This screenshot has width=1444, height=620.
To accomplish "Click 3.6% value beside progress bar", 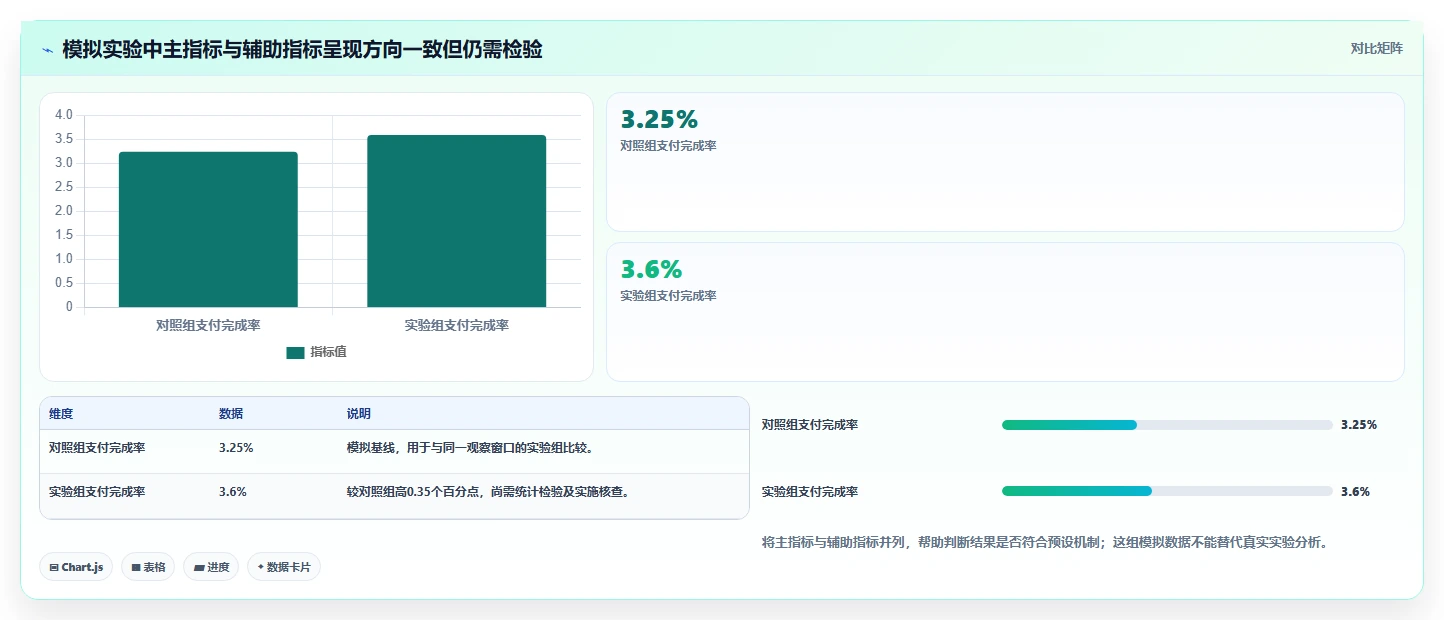I will coord(1355,492).
